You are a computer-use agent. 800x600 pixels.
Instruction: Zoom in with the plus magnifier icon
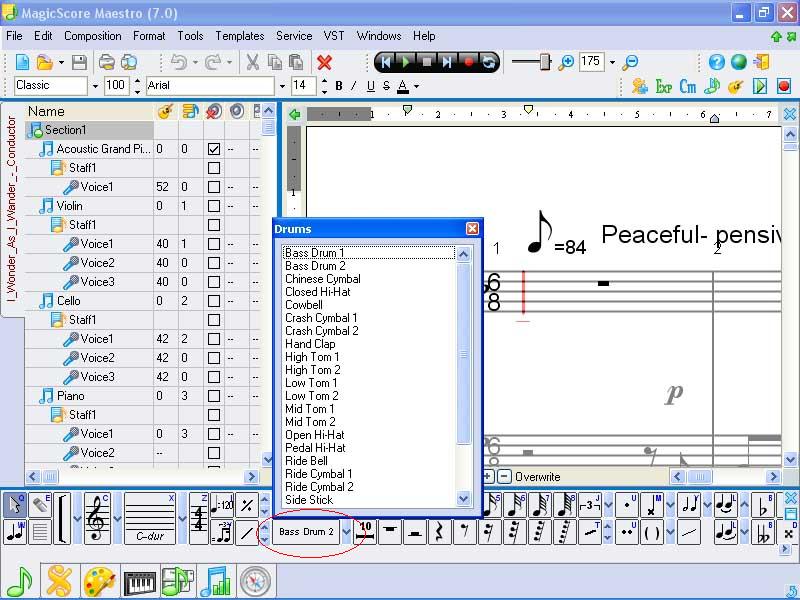tap(566, 62)
